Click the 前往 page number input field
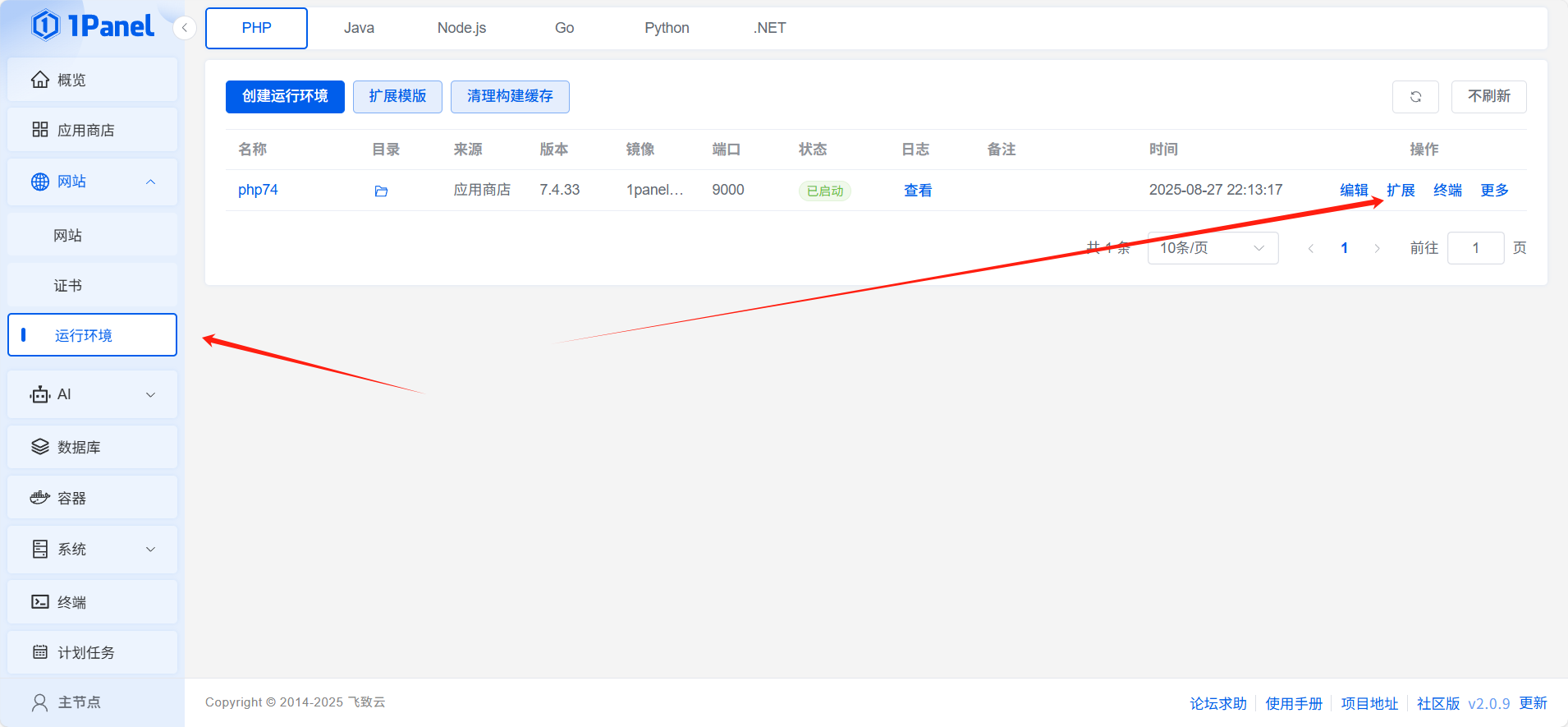The width and height of the screenshot is (1568, 727). [1475, 248]
